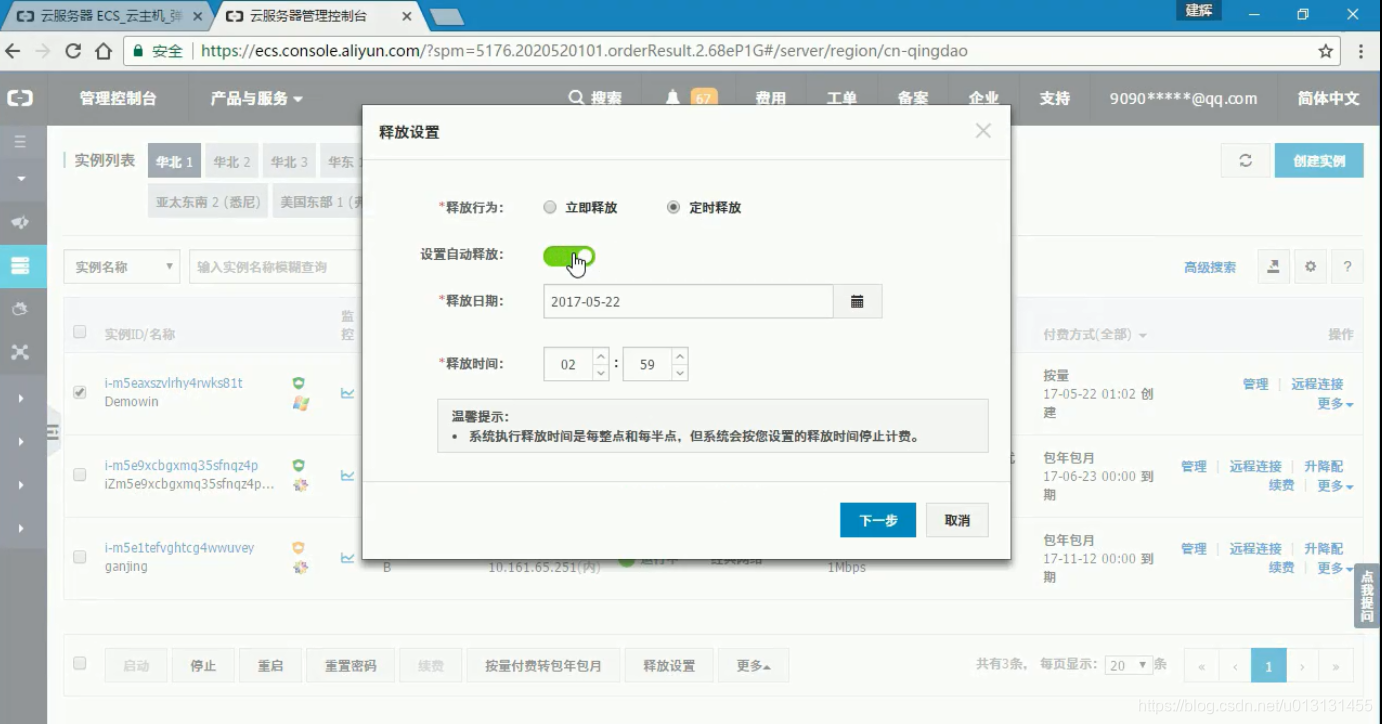Open the sidebar piggy bank icon
This screenshot has height=724, width=1382.
coord(21,309)
